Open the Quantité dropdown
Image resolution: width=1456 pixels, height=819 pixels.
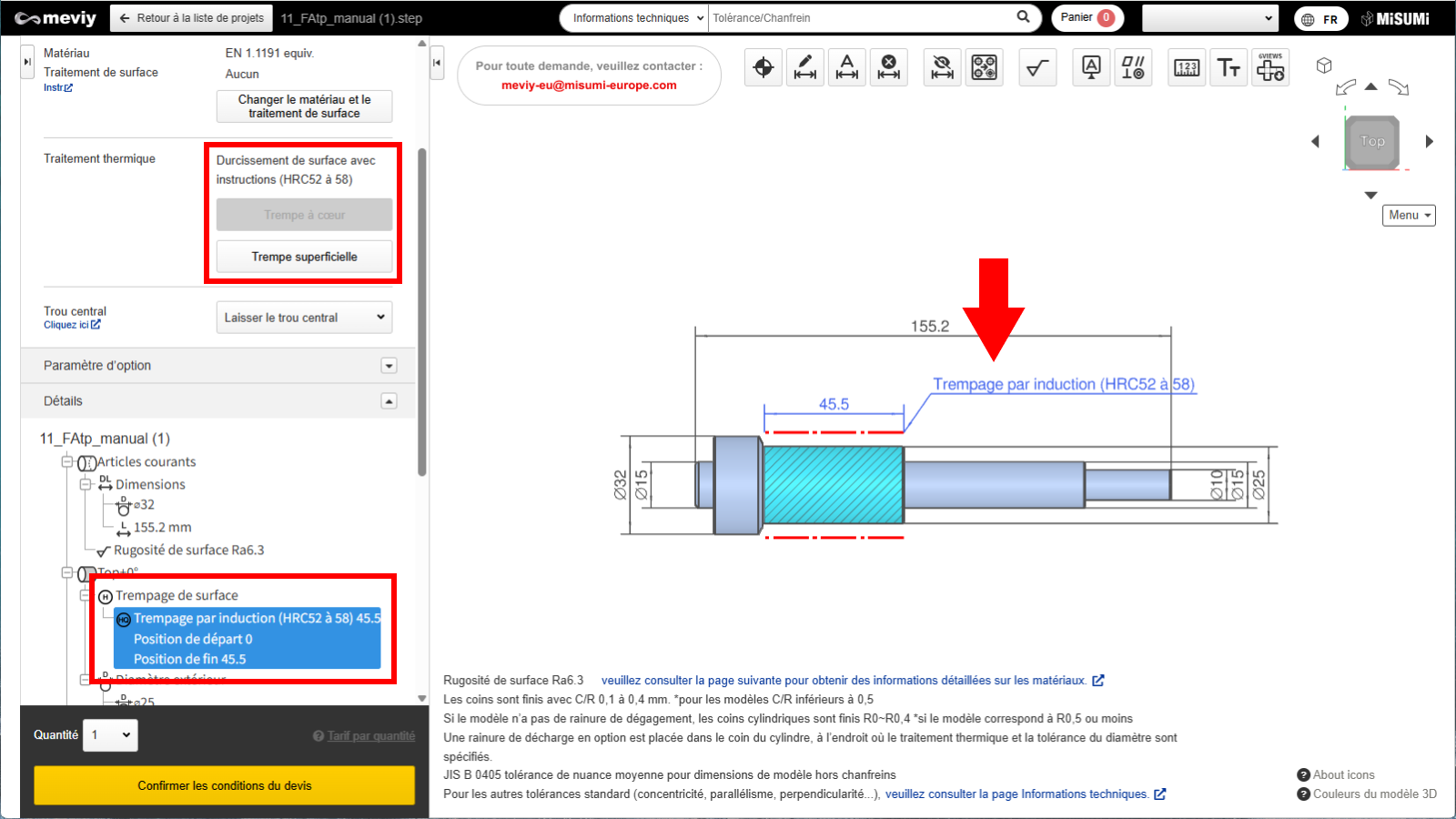tap(112, 735)
